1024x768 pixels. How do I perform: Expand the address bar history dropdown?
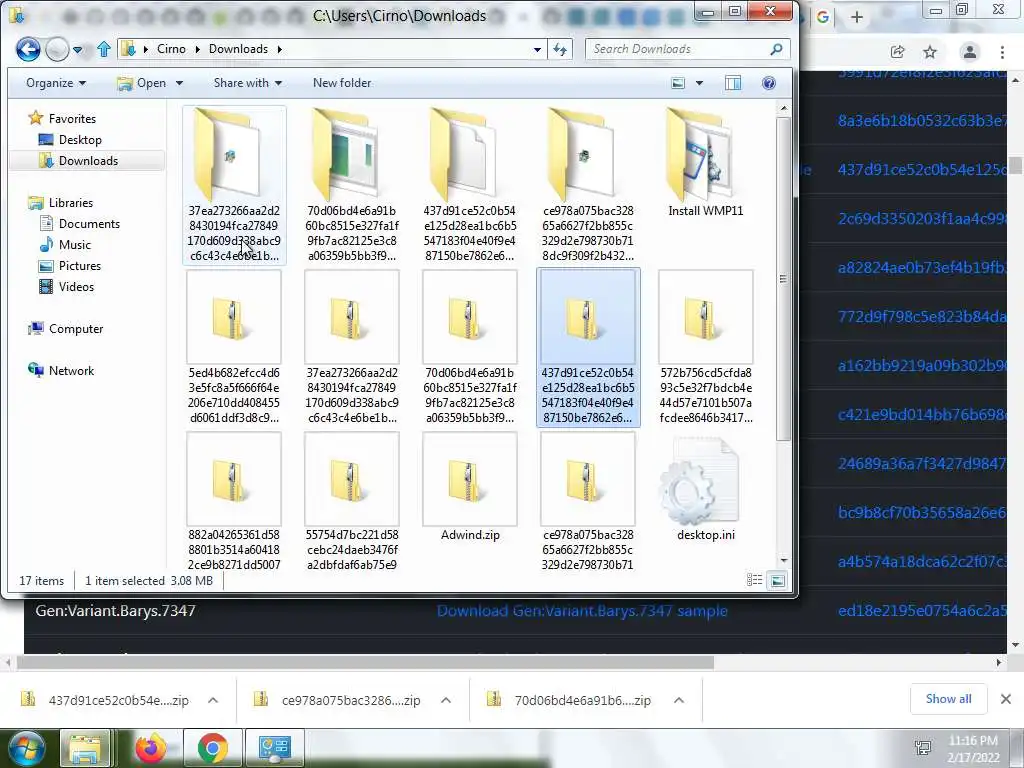537,49
